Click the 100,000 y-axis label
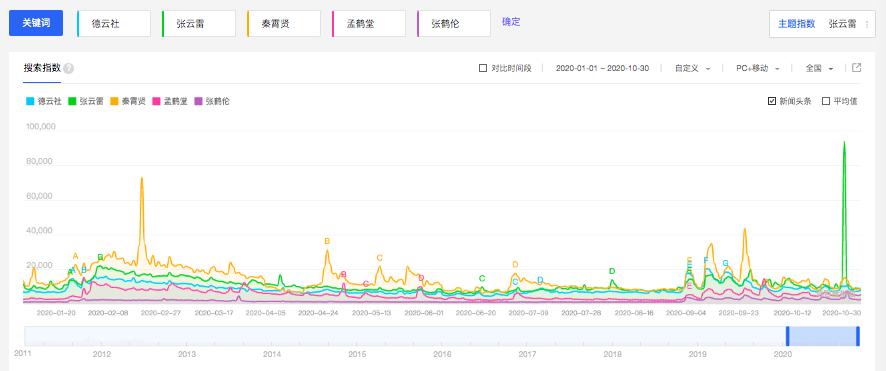This screenshot has width=886, height=371. point(40,126)
